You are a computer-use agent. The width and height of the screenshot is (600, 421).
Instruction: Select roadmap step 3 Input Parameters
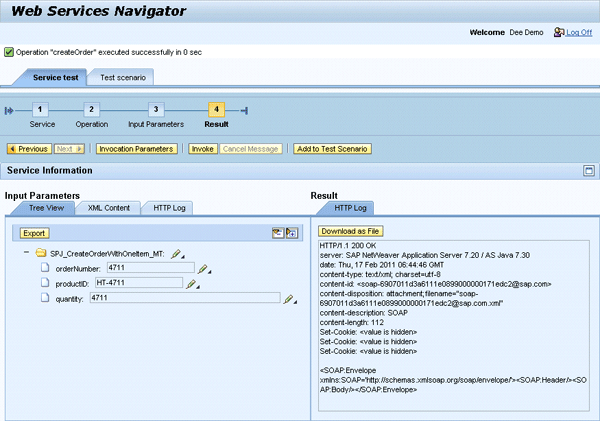pyautogui.click(x=155, y=110)
